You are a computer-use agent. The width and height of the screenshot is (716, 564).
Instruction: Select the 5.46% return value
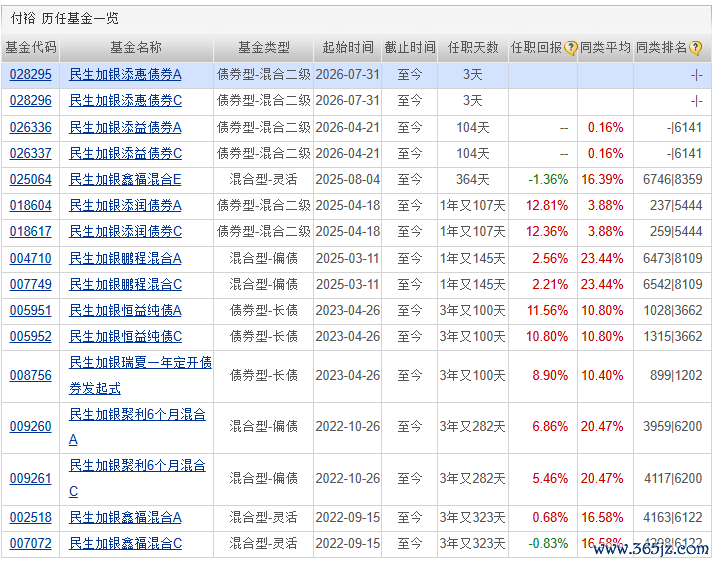pyautogui.click(x=550, y=479)
